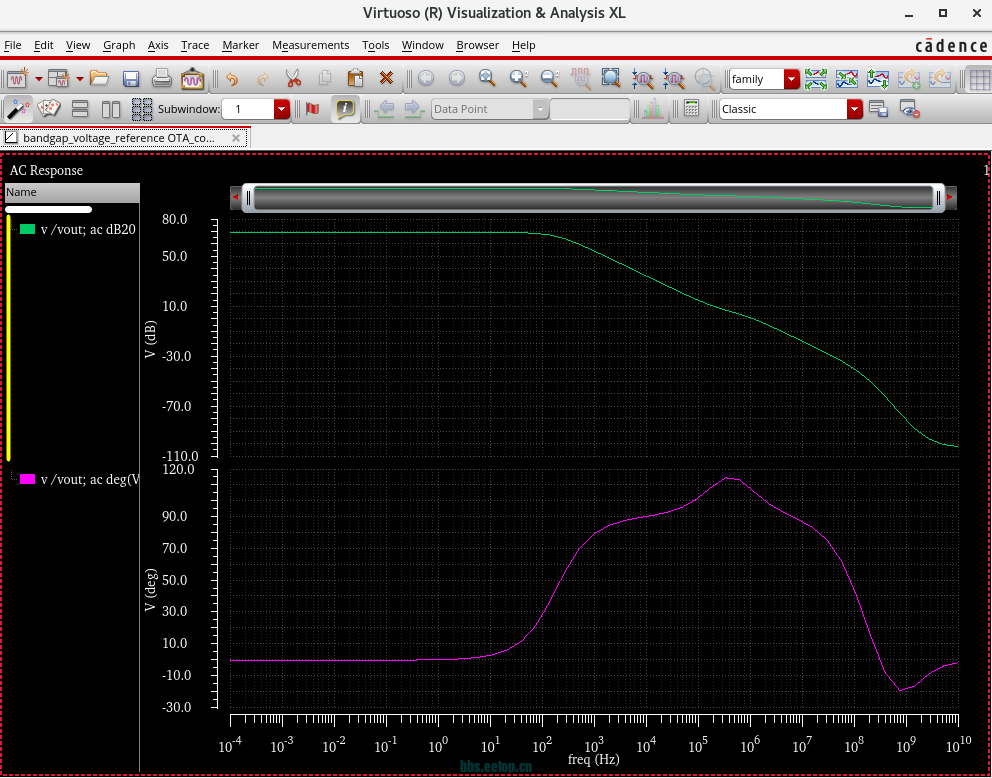Click the magenta deg trace color swatch

pos(27,479)
